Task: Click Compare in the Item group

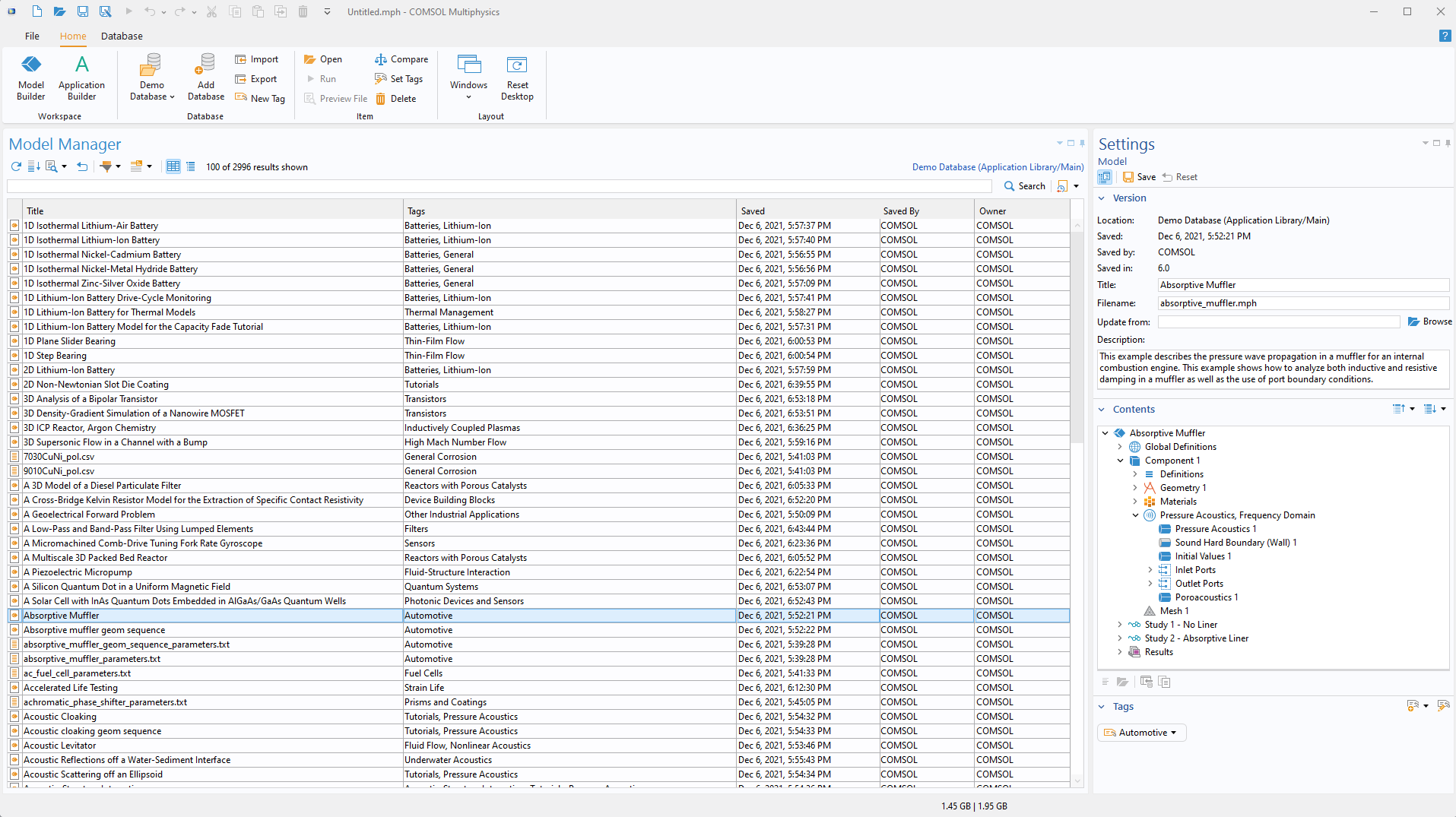Action: (401, 59)
